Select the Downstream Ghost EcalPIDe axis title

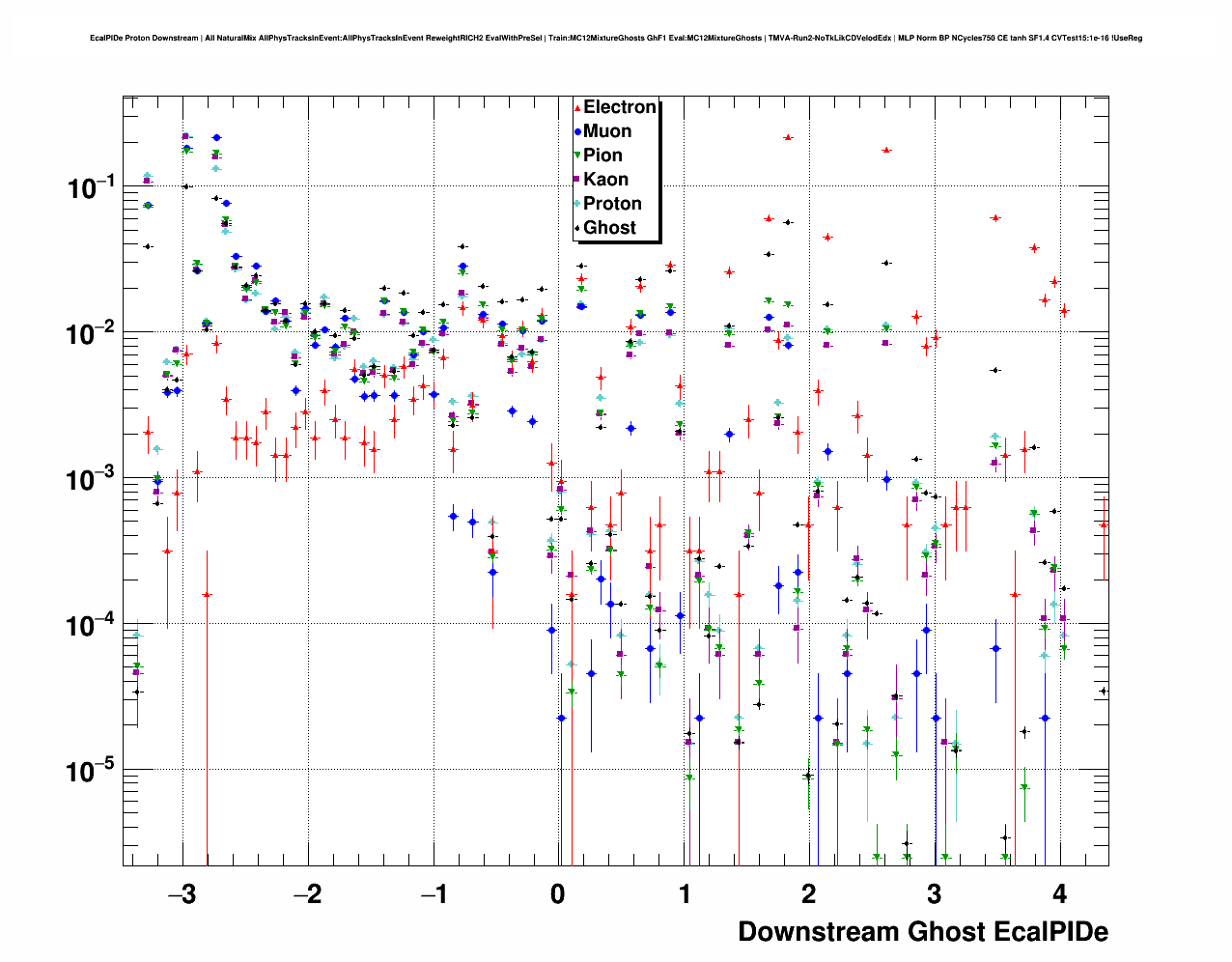tap(922, 931)
